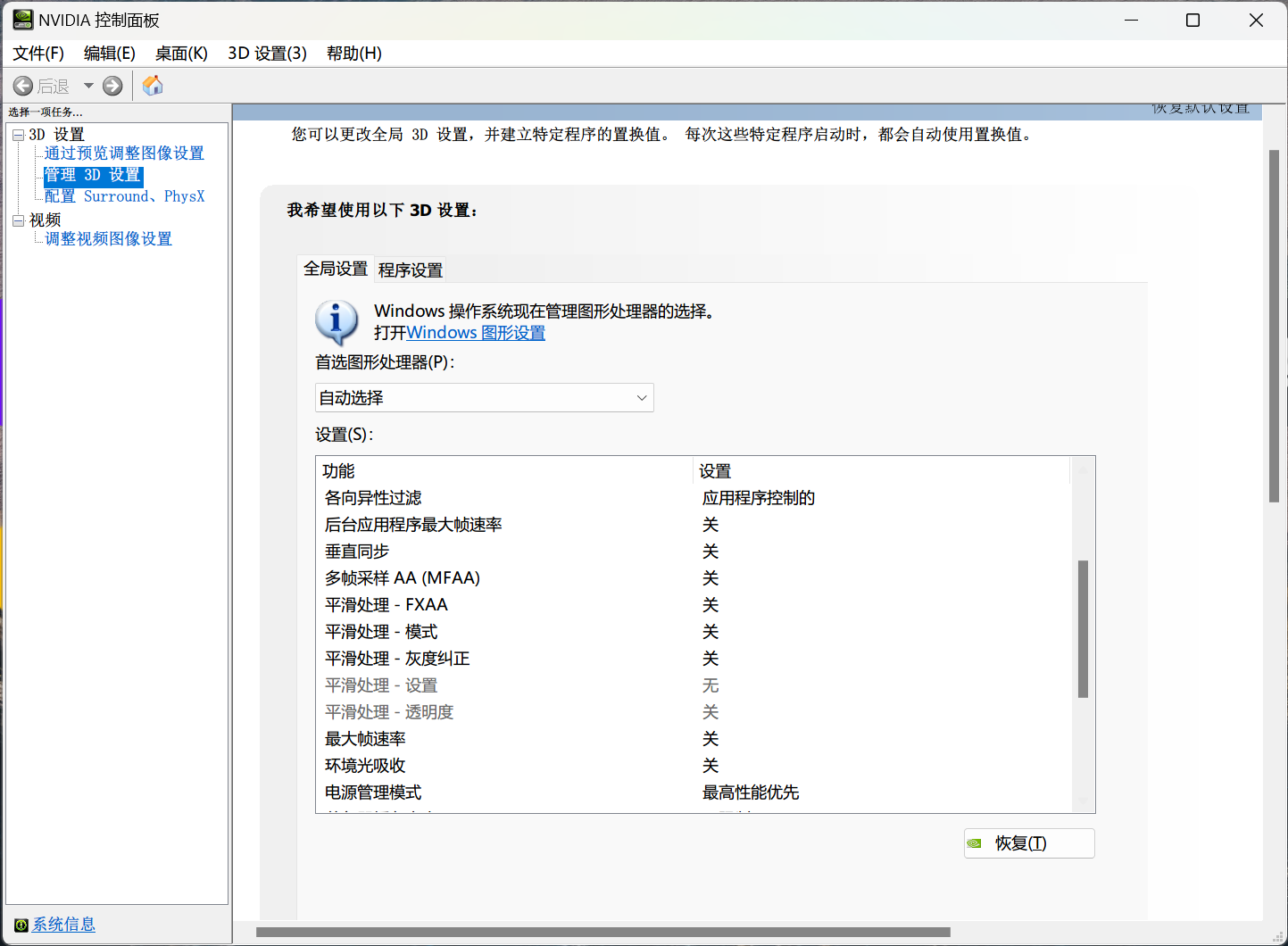
Task: Click 应用程序控制的 setting value
Action: pyautogui.click(x=759, y=498)
